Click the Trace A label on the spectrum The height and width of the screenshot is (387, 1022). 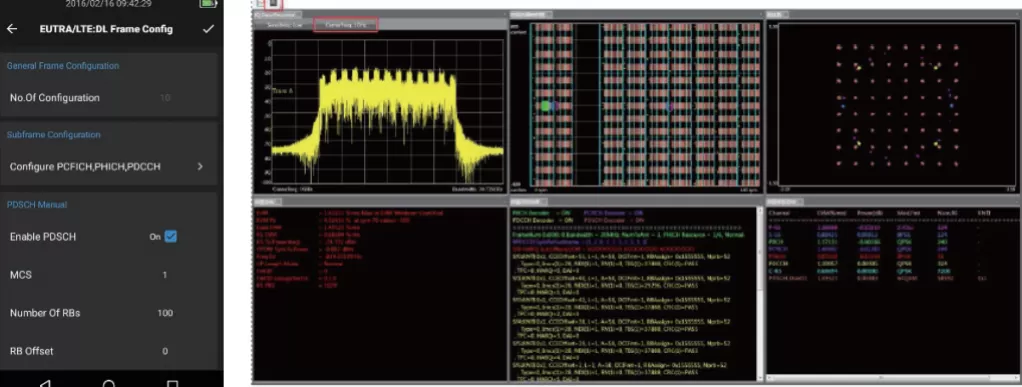tap(283, 91)
